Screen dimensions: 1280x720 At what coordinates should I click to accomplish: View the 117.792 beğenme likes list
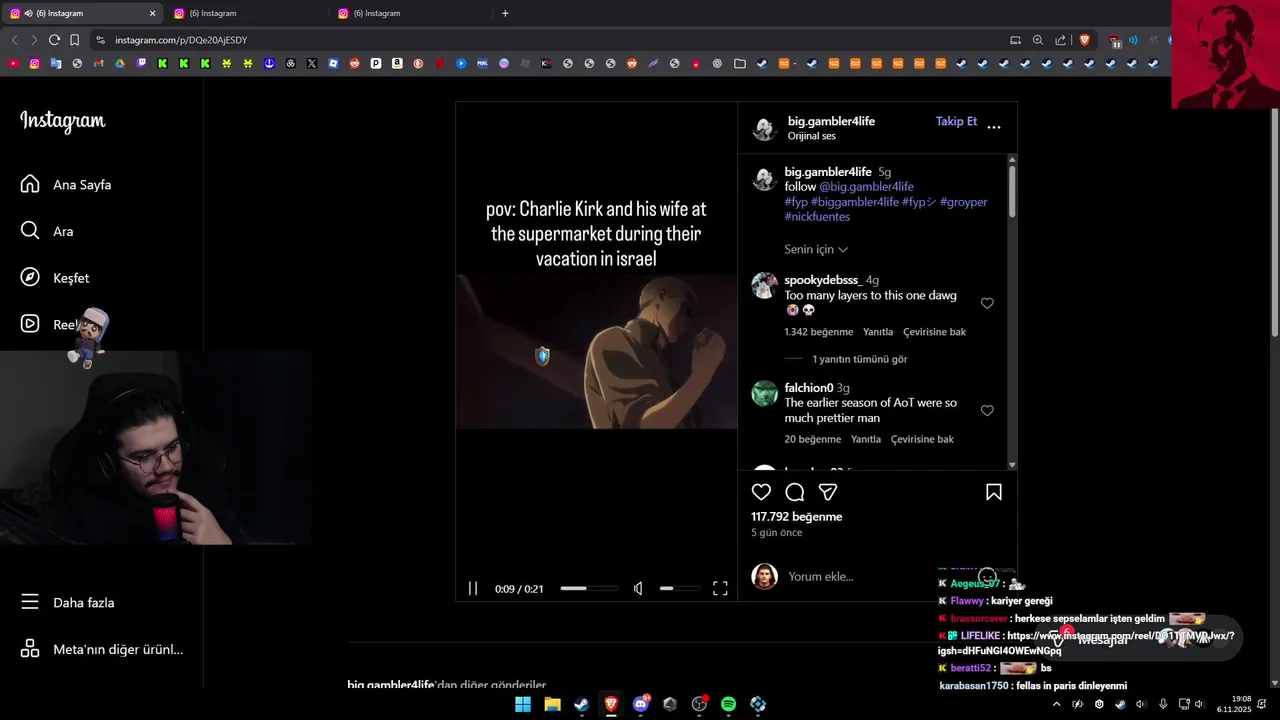(x=797, y=517)
